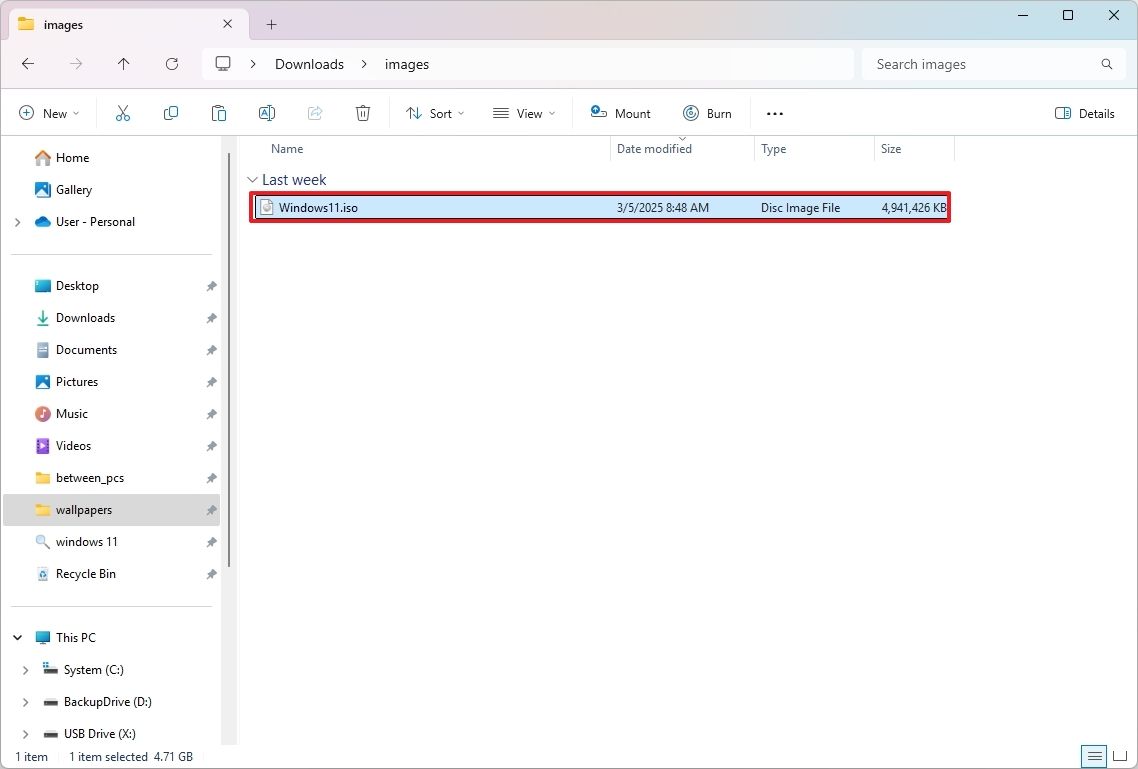The width and height of the screenshot is (1138, 769).
Task: Open the View dropdown
Action: click(x=523, y=112)
